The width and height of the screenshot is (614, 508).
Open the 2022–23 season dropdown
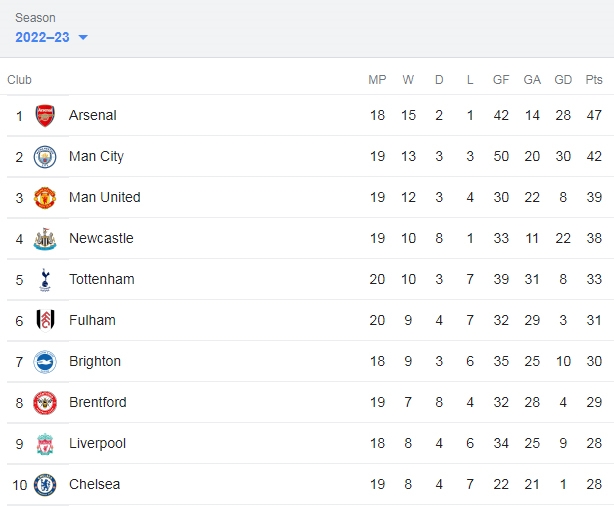click(51, 37)
